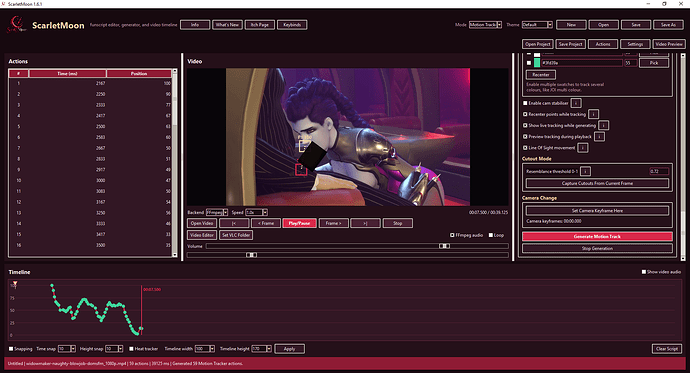Screen dimensions: 690x373
Task: Click the timeline start triangle marker
Action: 15,283
